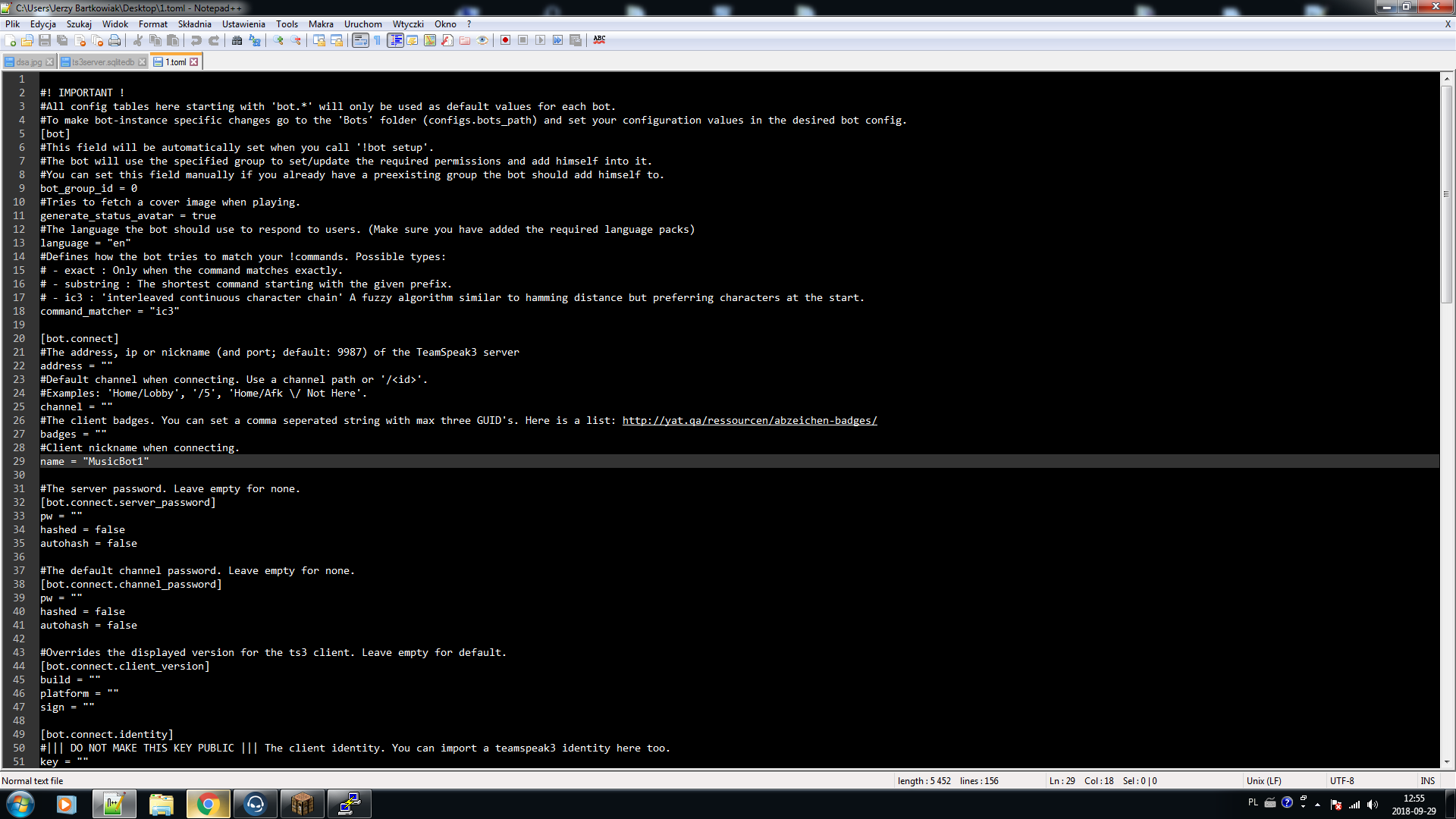Open the Ustawienia menu
Image resolution: width=1456 pixels, height=819 pixels.
point(243,24)
